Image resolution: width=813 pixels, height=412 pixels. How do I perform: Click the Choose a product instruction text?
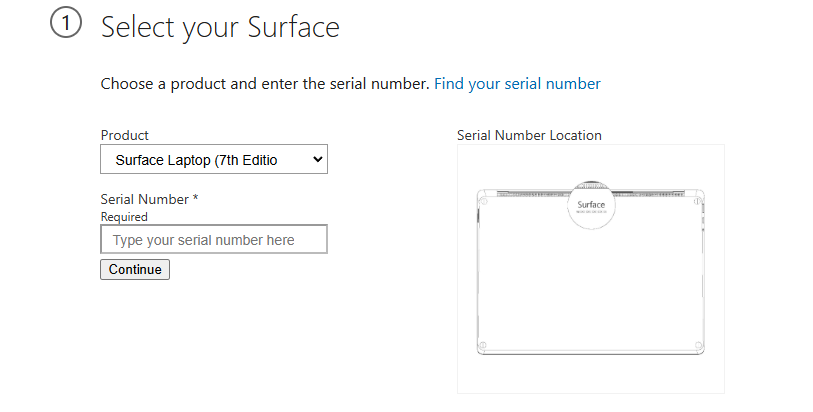point(265,84)
